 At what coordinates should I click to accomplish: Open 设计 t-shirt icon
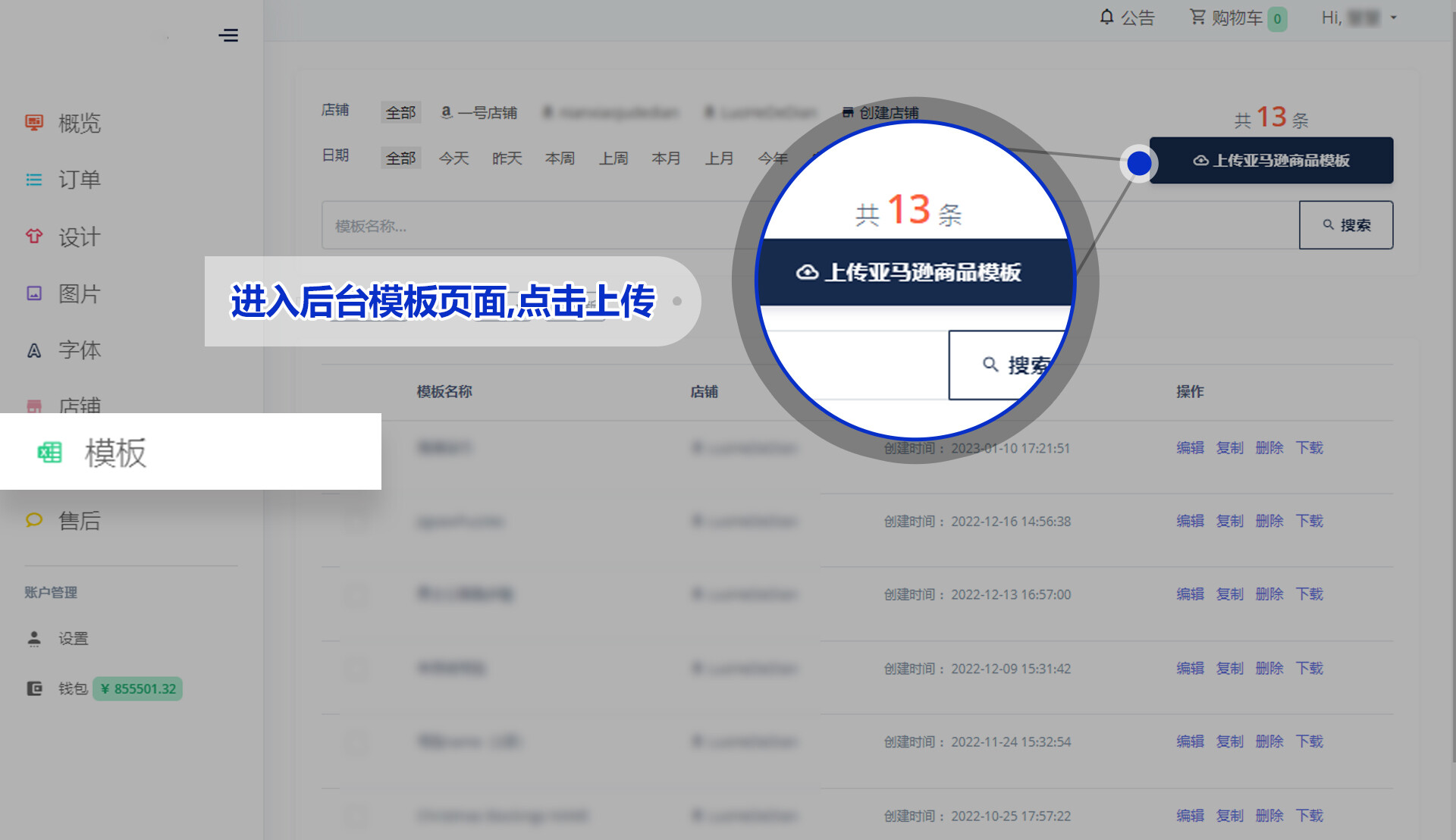[34, 237]
